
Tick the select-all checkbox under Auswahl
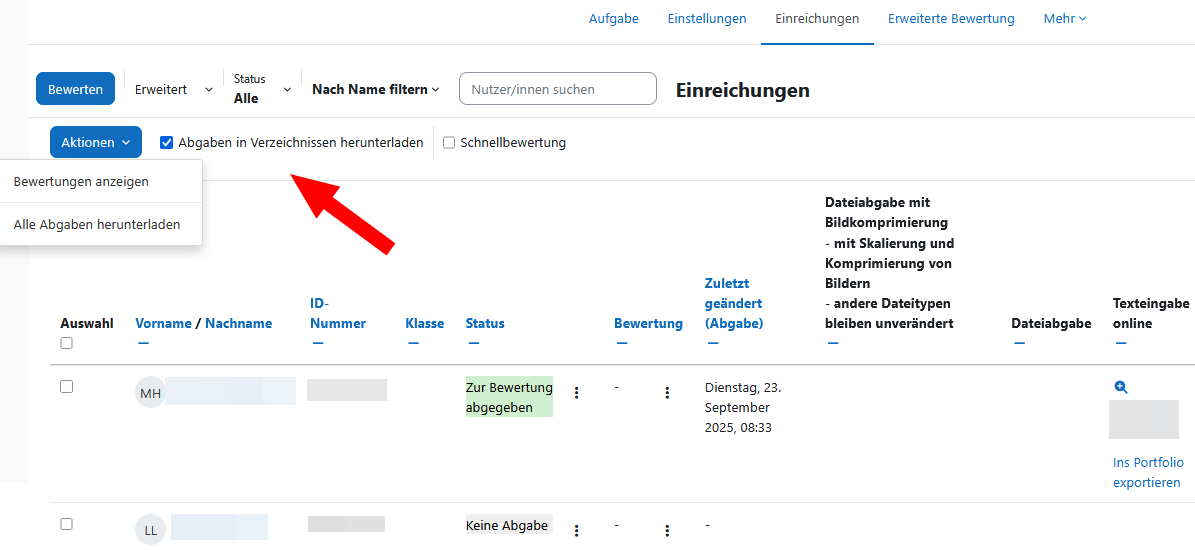coord(67,343)
